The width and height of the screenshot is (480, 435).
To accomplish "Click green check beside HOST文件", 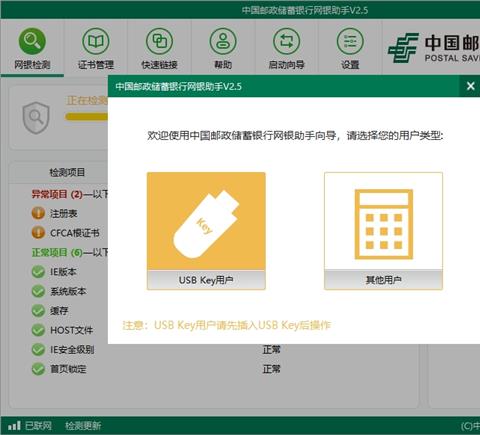I will [38, 330].
